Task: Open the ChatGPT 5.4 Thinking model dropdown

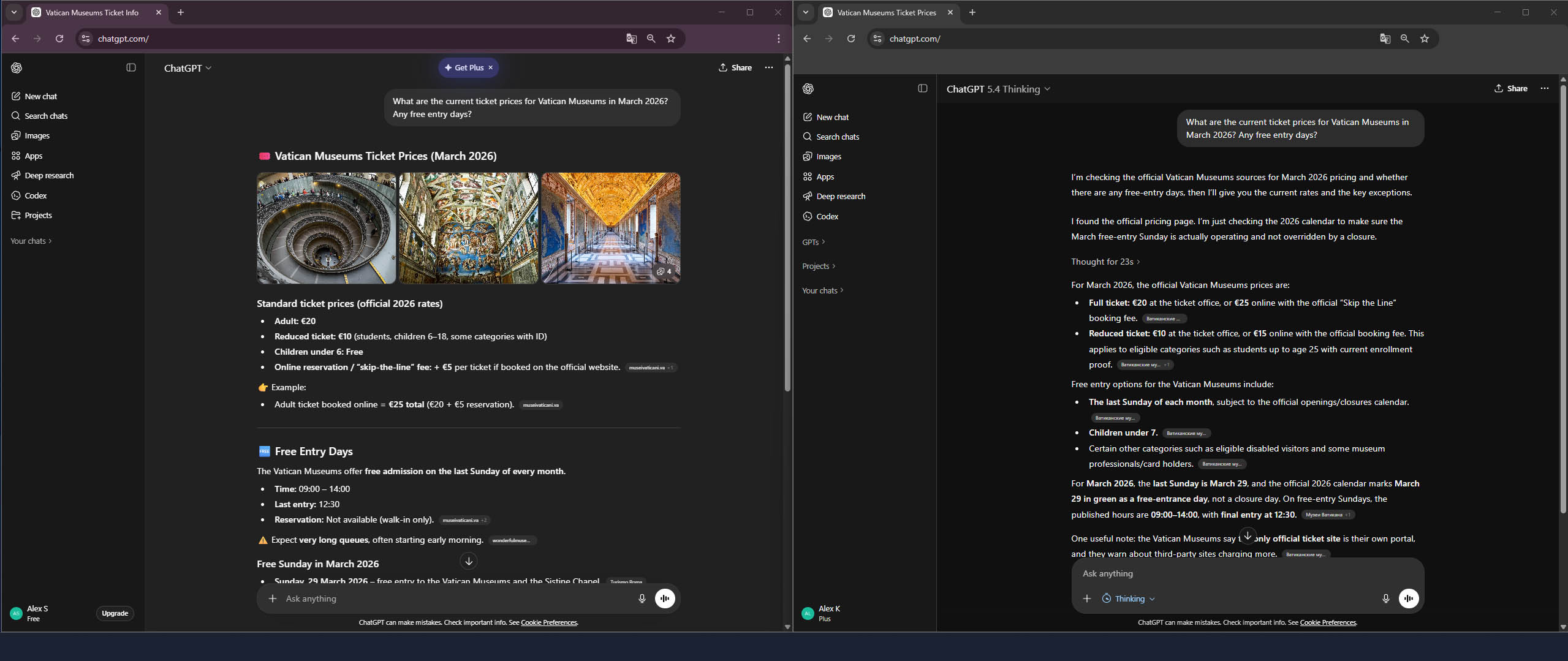Action: coord(998,89)
